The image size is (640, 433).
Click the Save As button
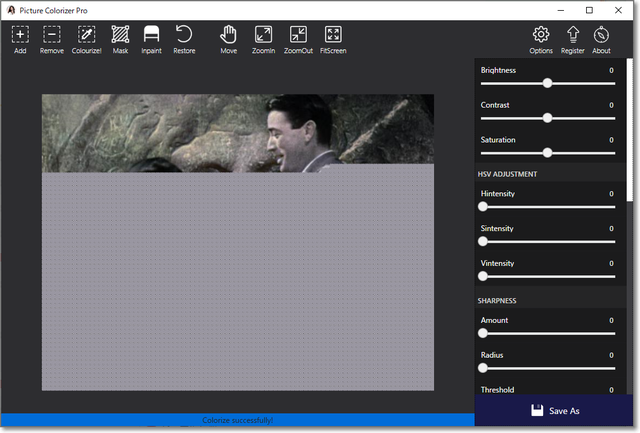coord(553,410)
